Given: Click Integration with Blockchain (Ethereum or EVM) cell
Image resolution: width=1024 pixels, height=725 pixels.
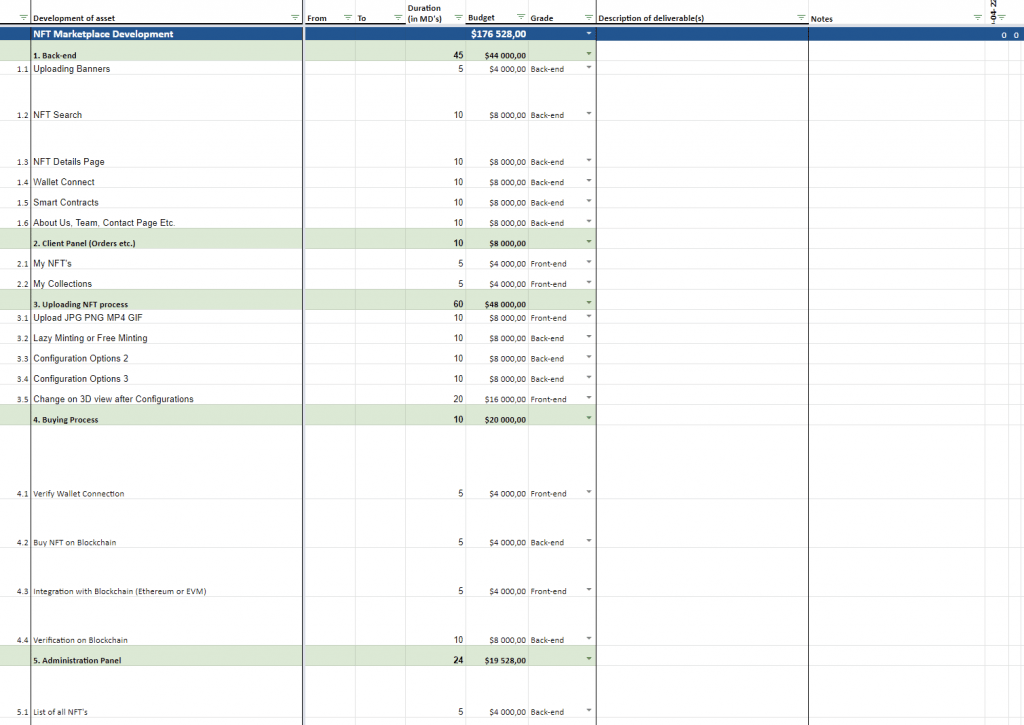Looking at the screenshot, I should coord(167,573).
